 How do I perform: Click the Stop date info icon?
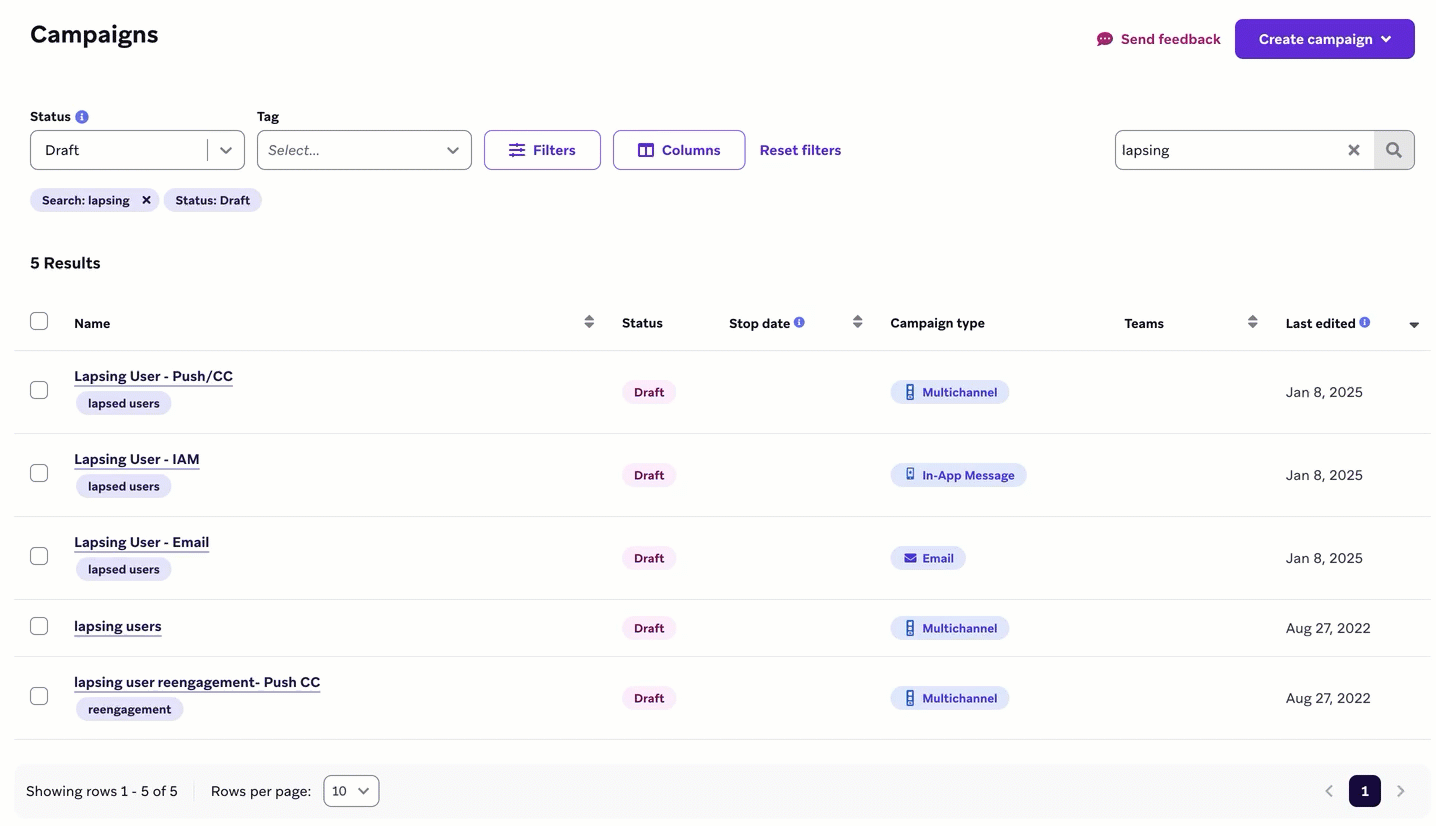799,323
